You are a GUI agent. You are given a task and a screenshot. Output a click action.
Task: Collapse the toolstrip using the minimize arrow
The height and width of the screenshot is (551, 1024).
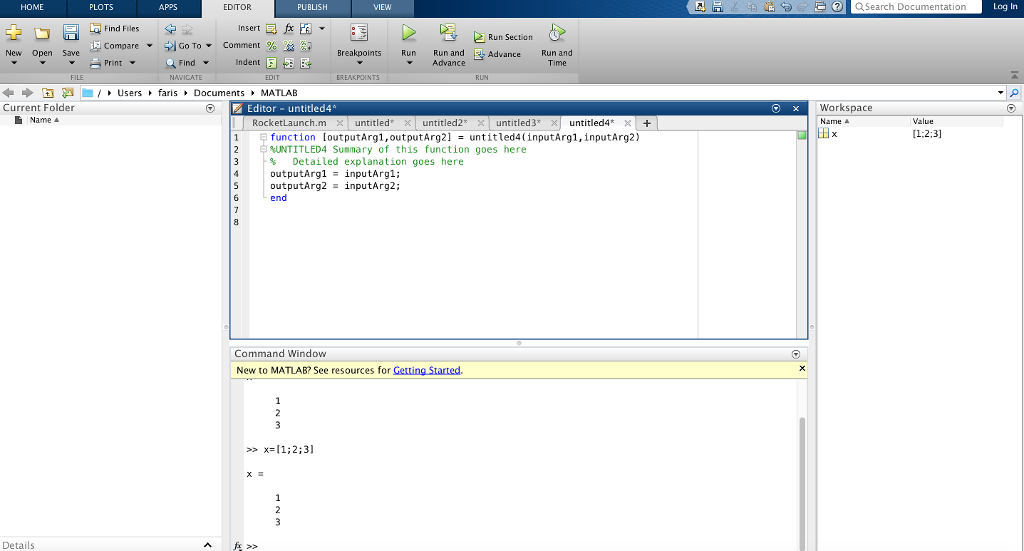click(1015, 75)
